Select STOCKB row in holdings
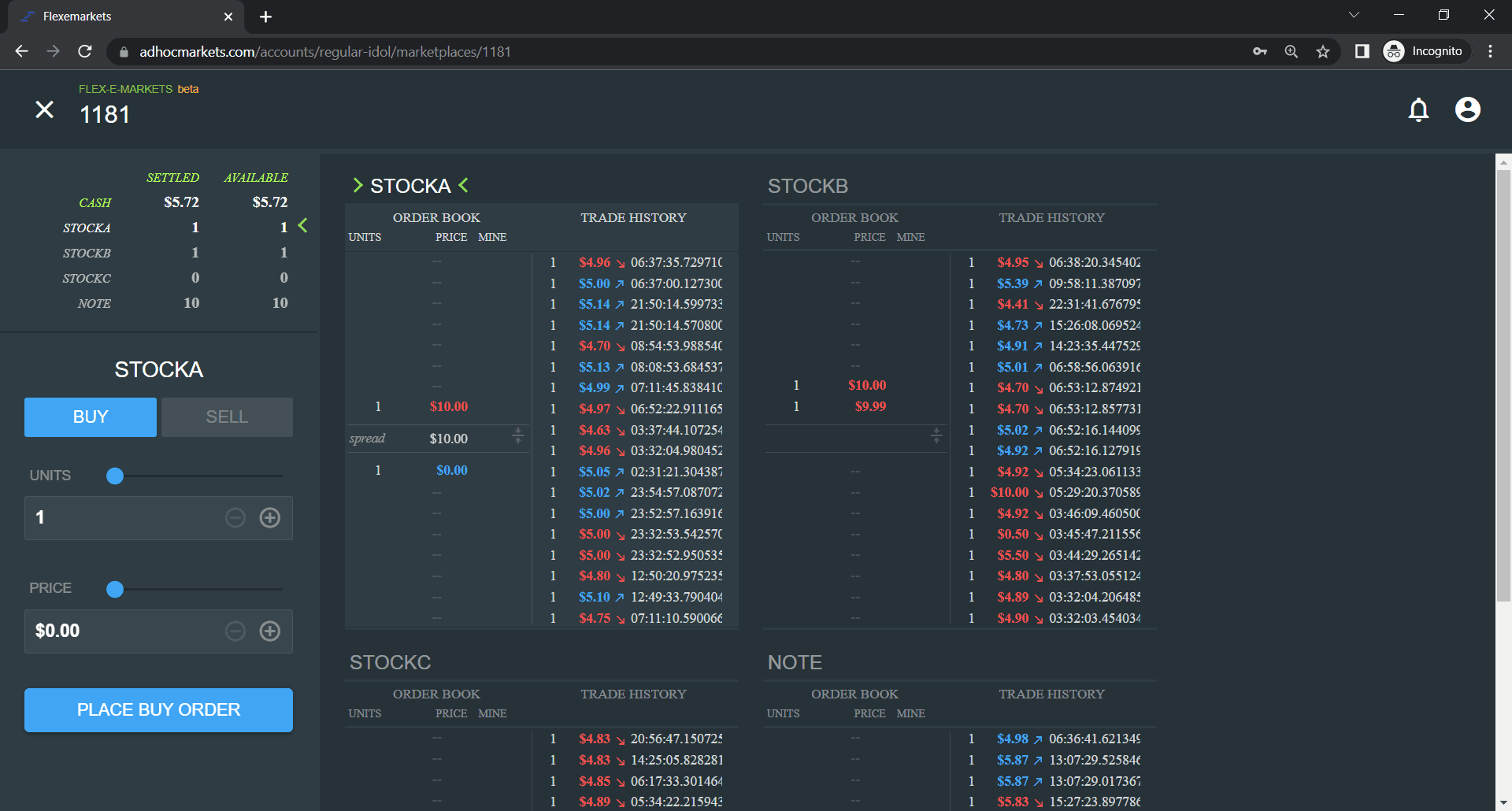 [x=175, y=253]
